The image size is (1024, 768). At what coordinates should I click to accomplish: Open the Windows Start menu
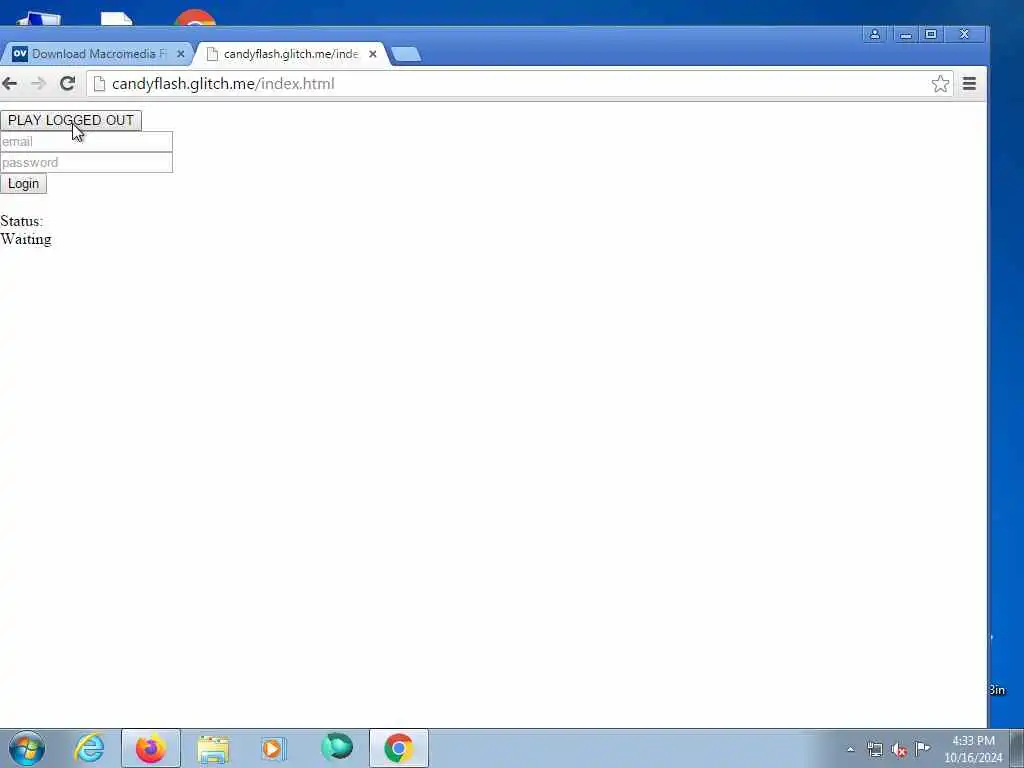tap(27, 748)
